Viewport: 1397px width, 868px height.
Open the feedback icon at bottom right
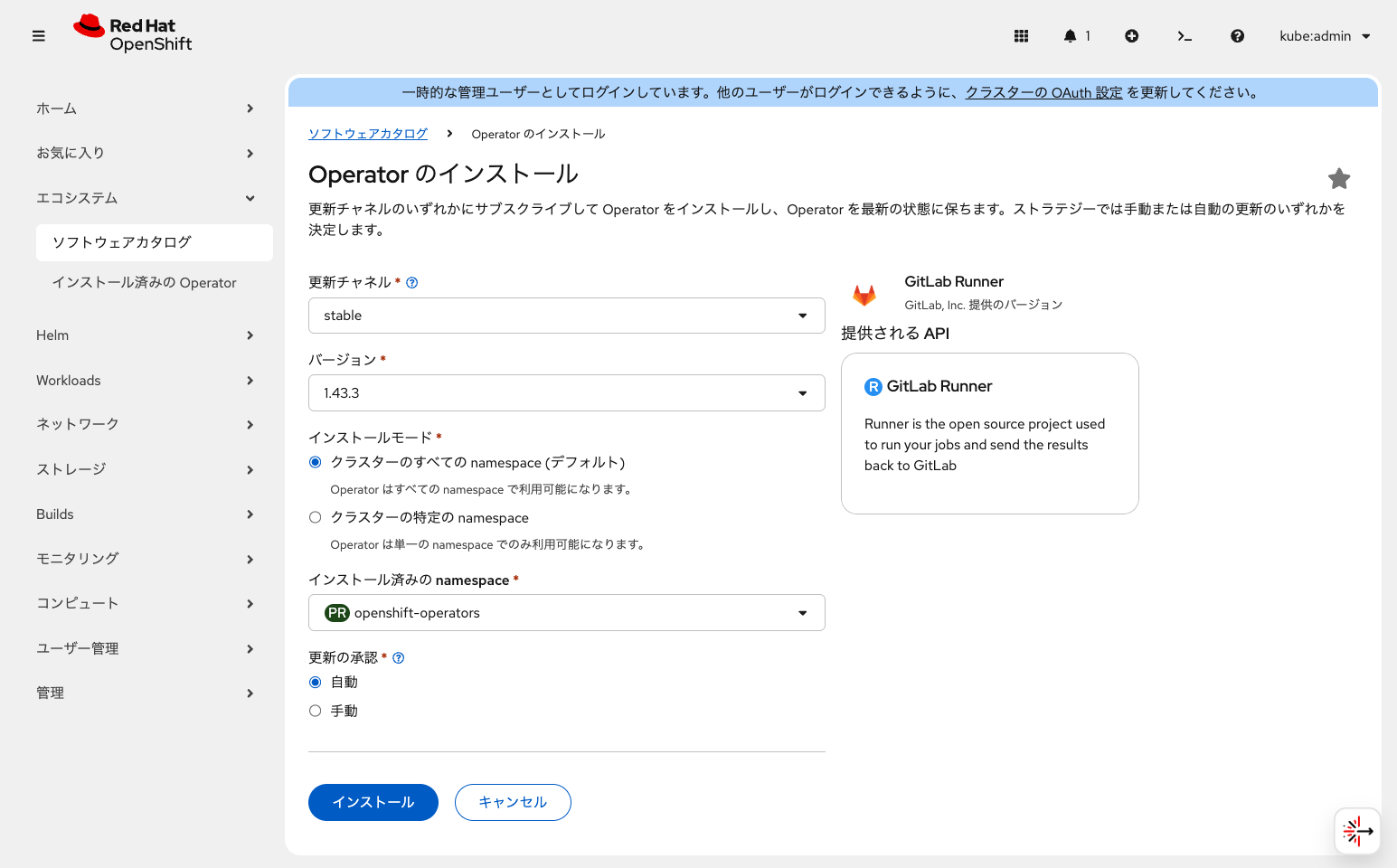(1356, 831)
